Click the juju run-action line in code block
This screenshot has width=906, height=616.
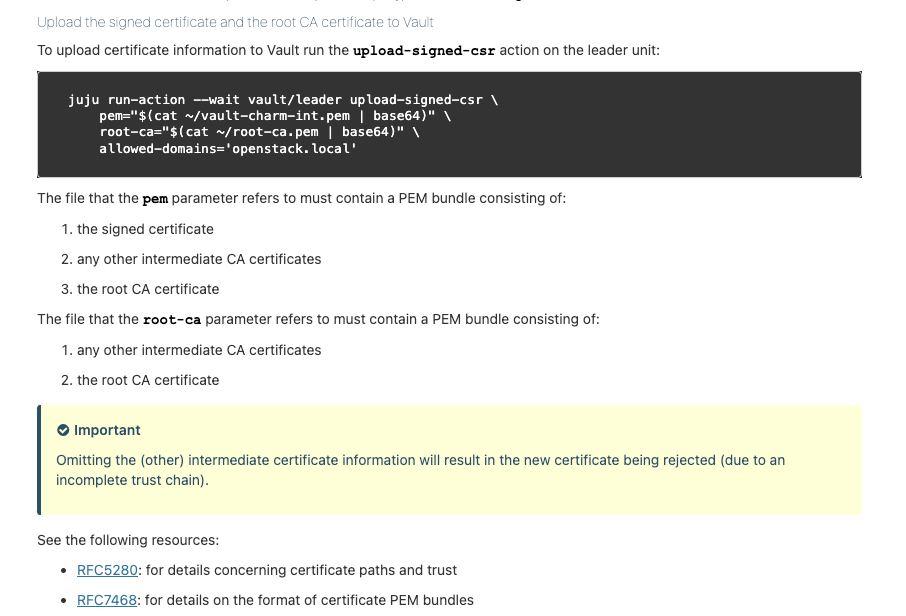283,100
